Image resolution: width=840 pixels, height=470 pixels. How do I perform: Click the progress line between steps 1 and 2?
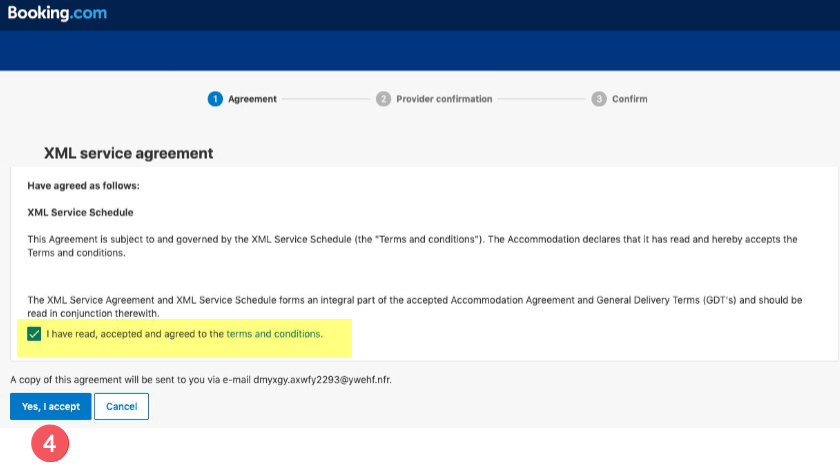click(325, 99)
